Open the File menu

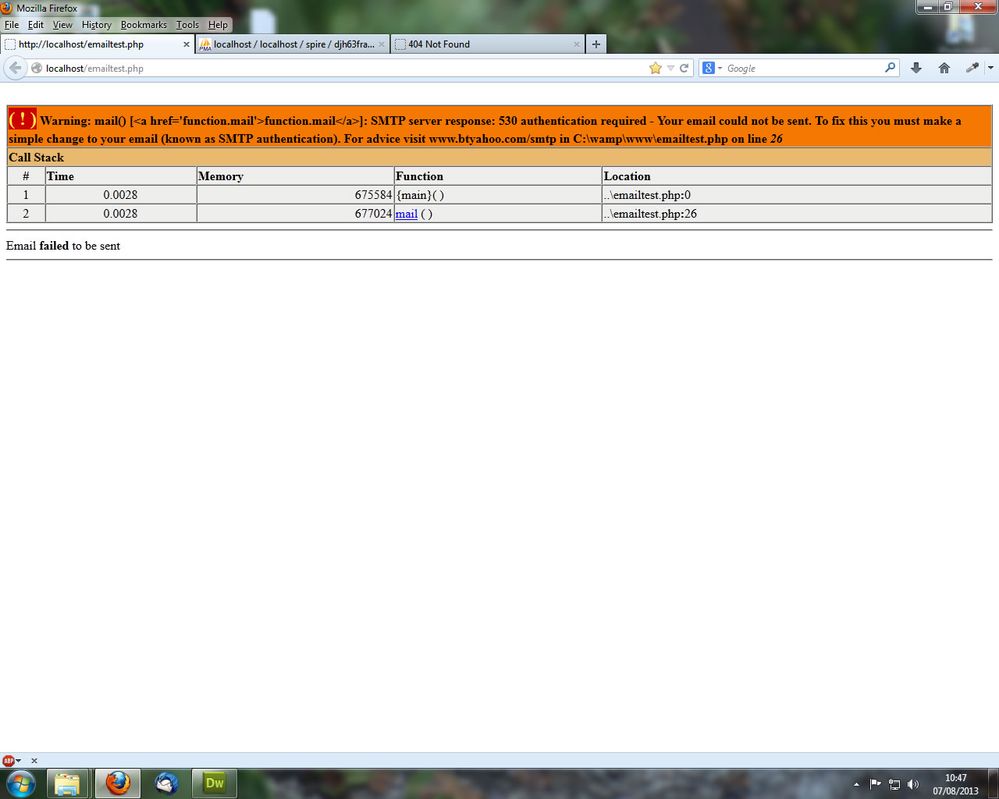coord(11,25)
